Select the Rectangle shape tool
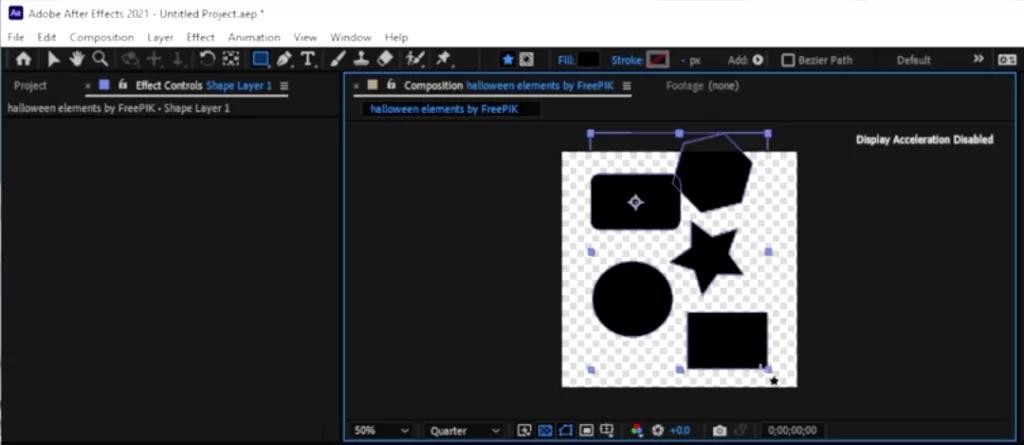The height and width of the screenshot is (445, 1024). click(x=261, y=59)
